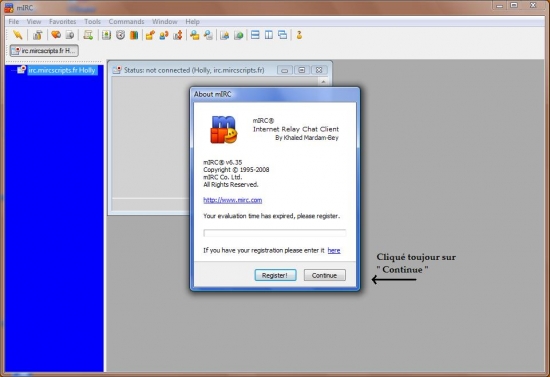
Task: Open DCC Options toolbar icon
Action: point(178,35)
